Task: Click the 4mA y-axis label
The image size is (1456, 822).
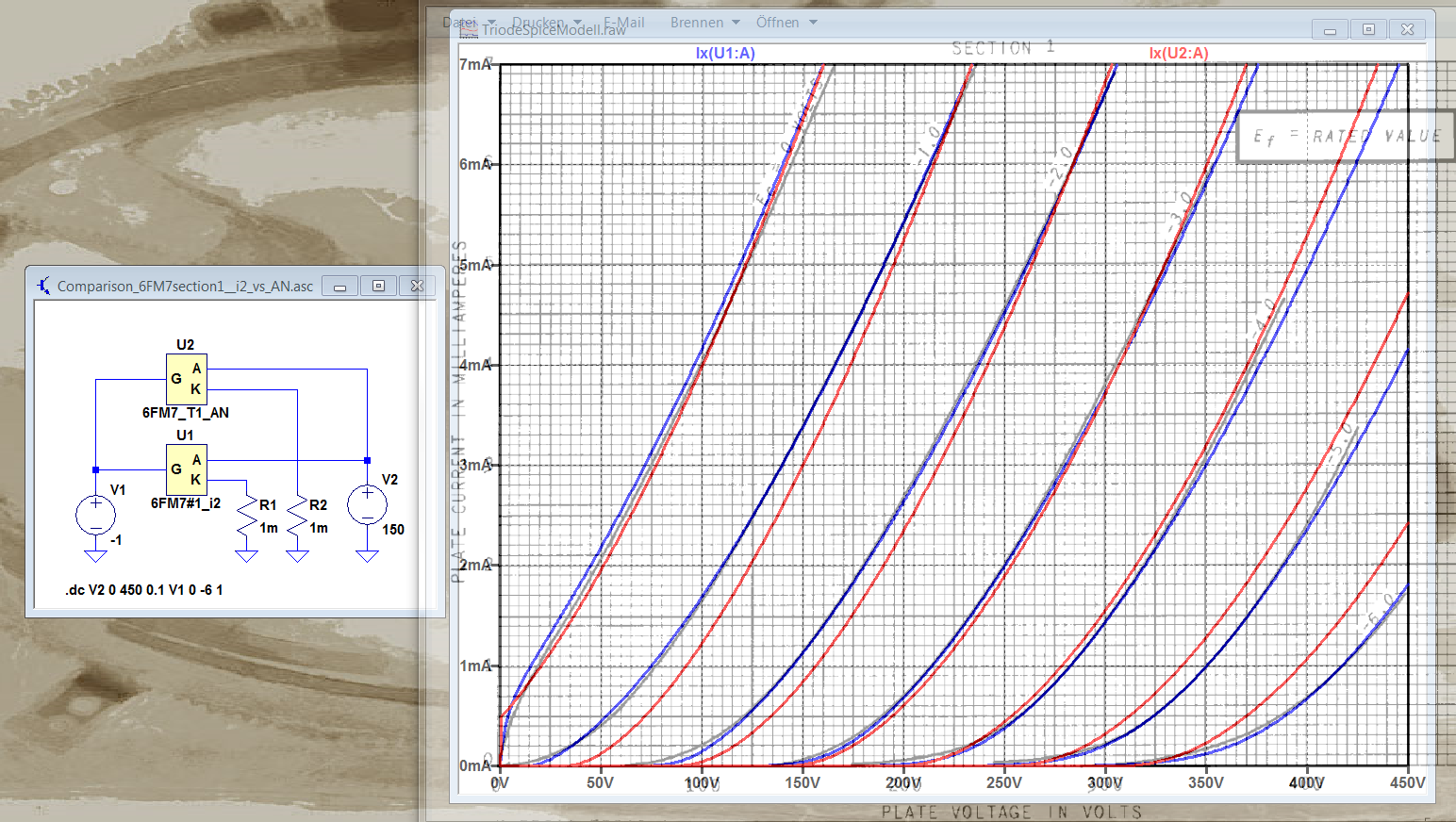Action: pyautogui.click(x=475, y=365)
